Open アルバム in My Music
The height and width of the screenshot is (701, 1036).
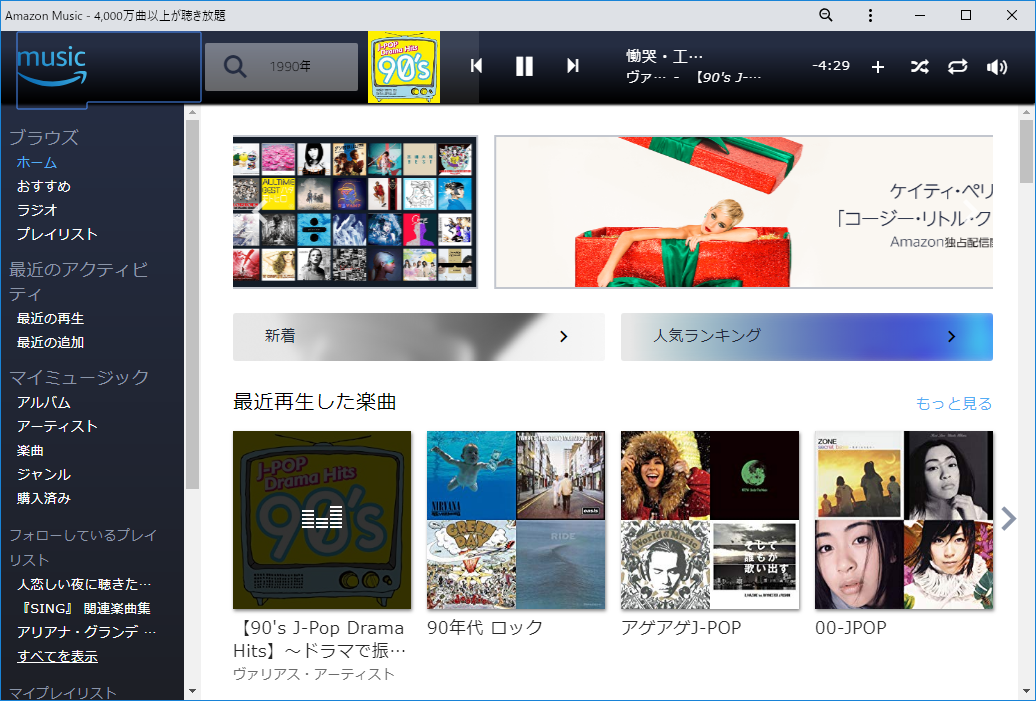point(44,402)
